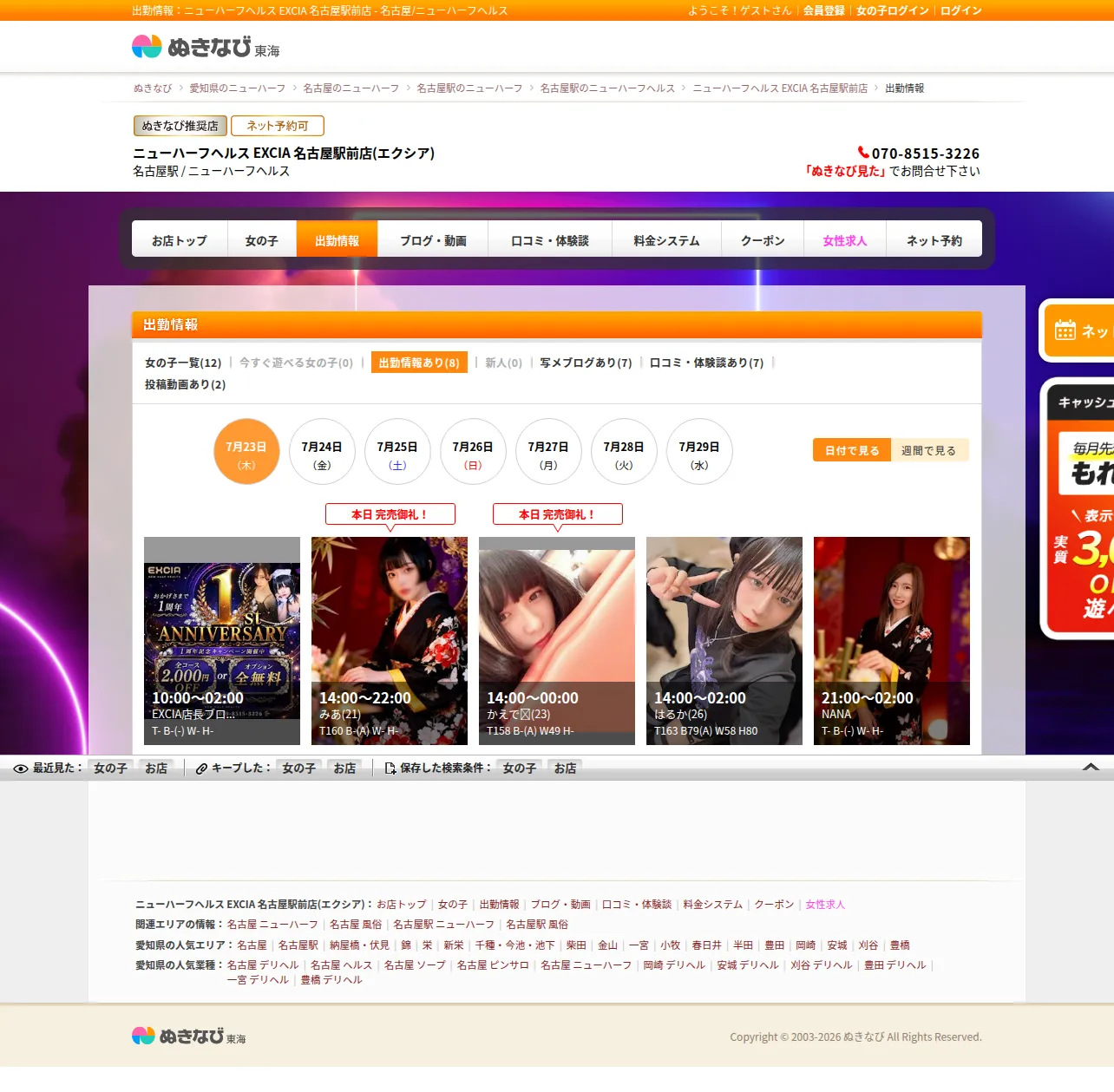
Task: Click 女の子 under キープした
Action: point(299,768)
